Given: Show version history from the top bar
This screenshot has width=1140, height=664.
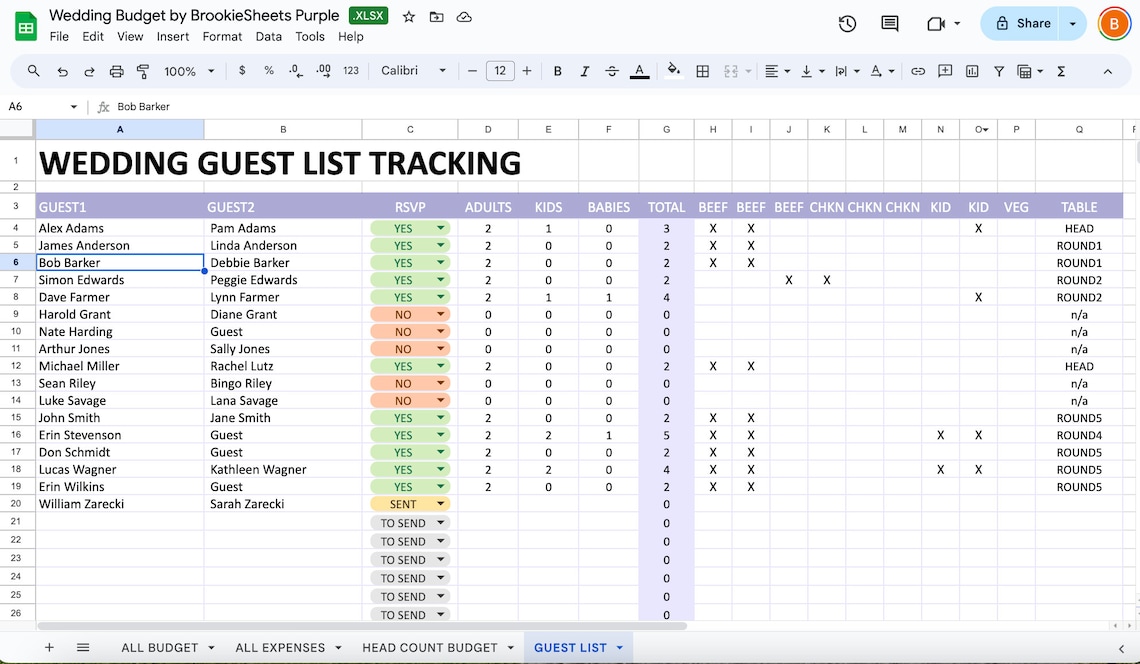Looking at the screenshot, I should tap(847, 23).
